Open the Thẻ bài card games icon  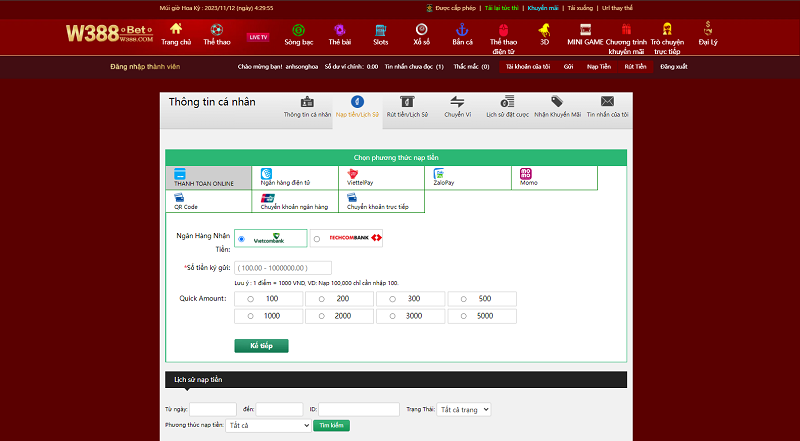click(339, 30)
